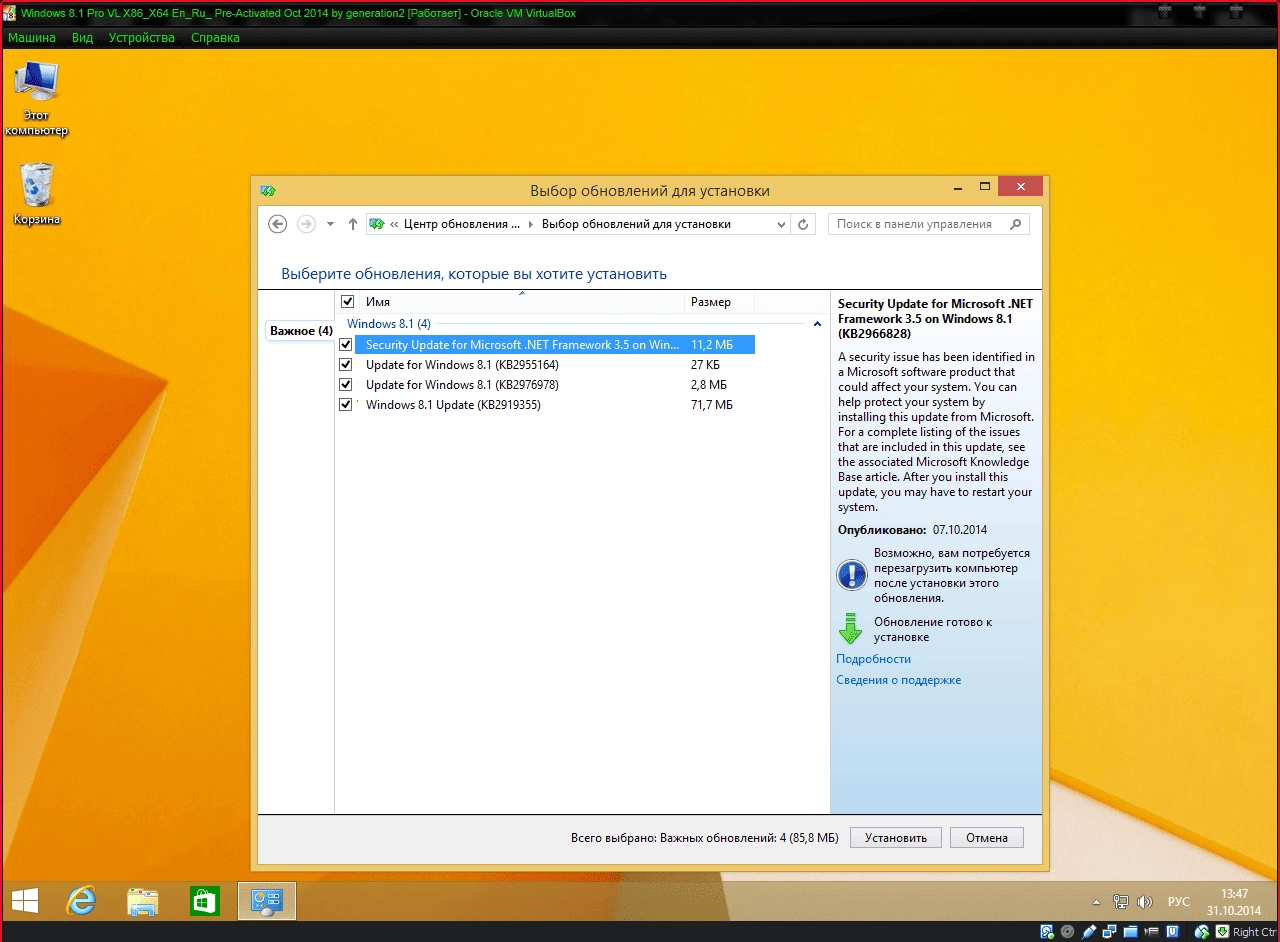
Task: Open the 'Справка' menu
Action: pos(215,37)
